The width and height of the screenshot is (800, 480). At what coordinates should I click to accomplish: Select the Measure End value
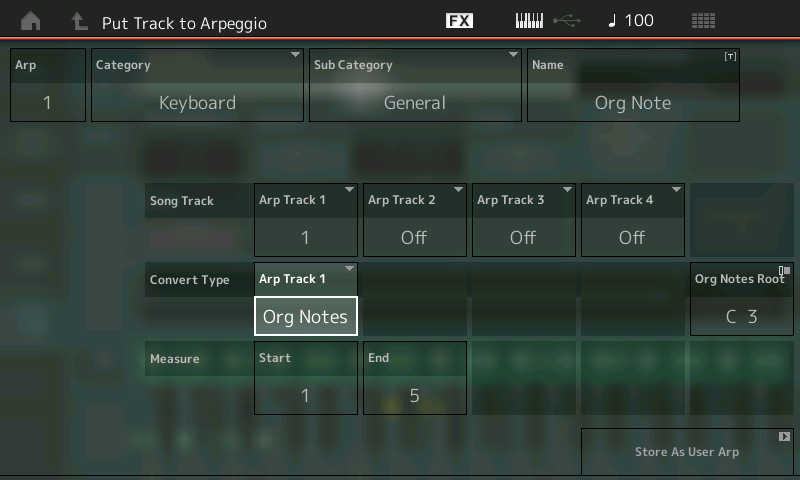415,378
